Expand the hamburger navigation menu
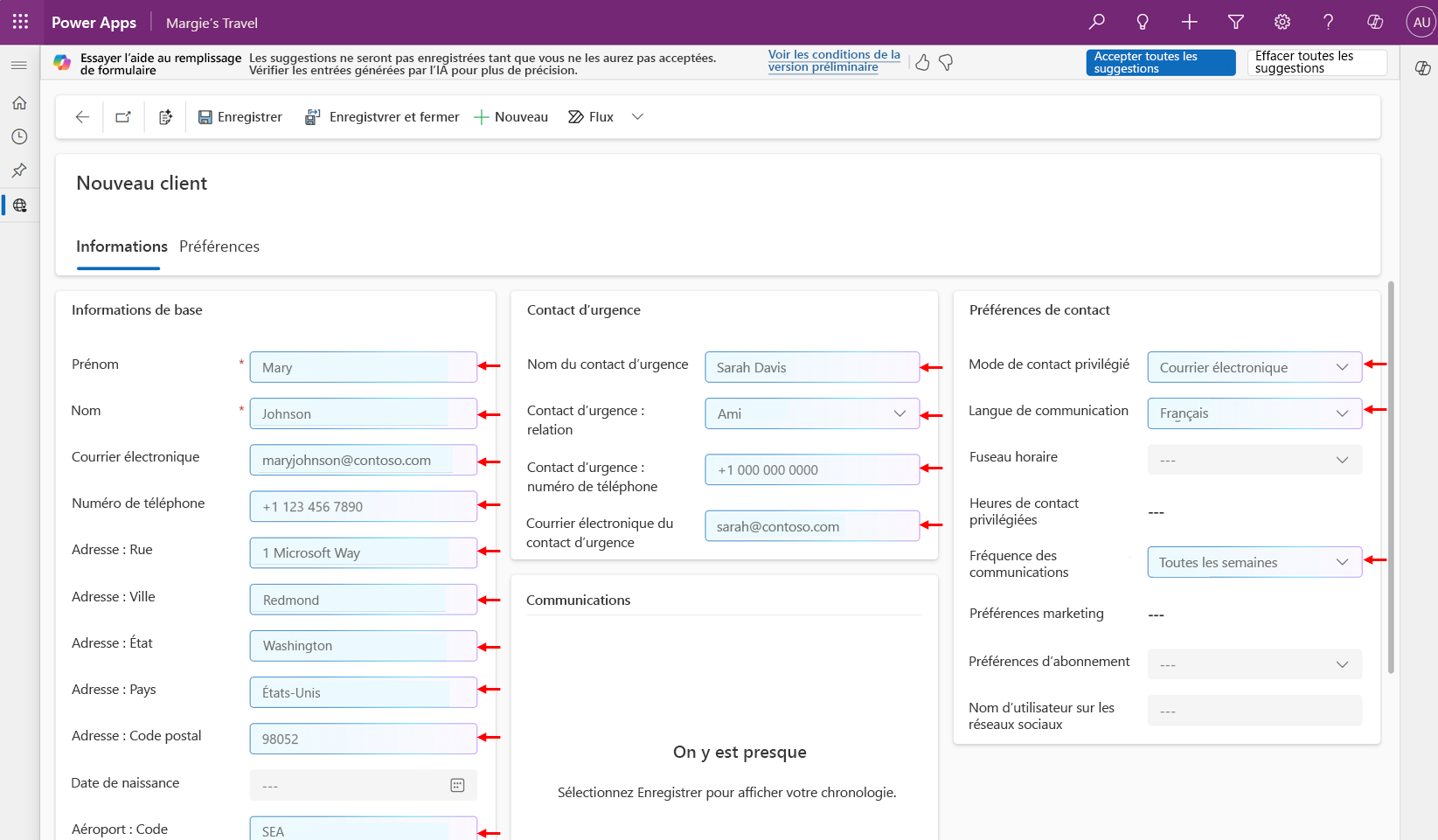The height and width of the screenshot is (840, 1438). pos(19,66)
